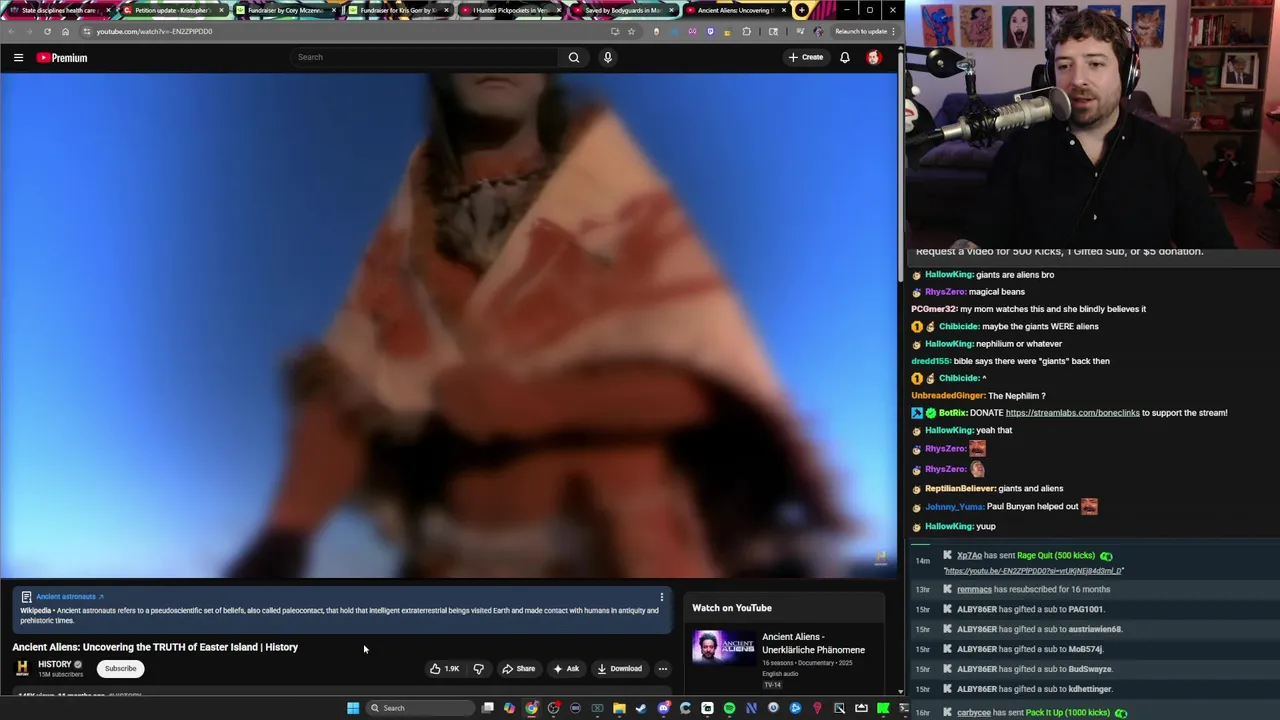Open the Ancient astronauts Wikipedia link
Screen dimensions: 1280x720
pos(69,597)
